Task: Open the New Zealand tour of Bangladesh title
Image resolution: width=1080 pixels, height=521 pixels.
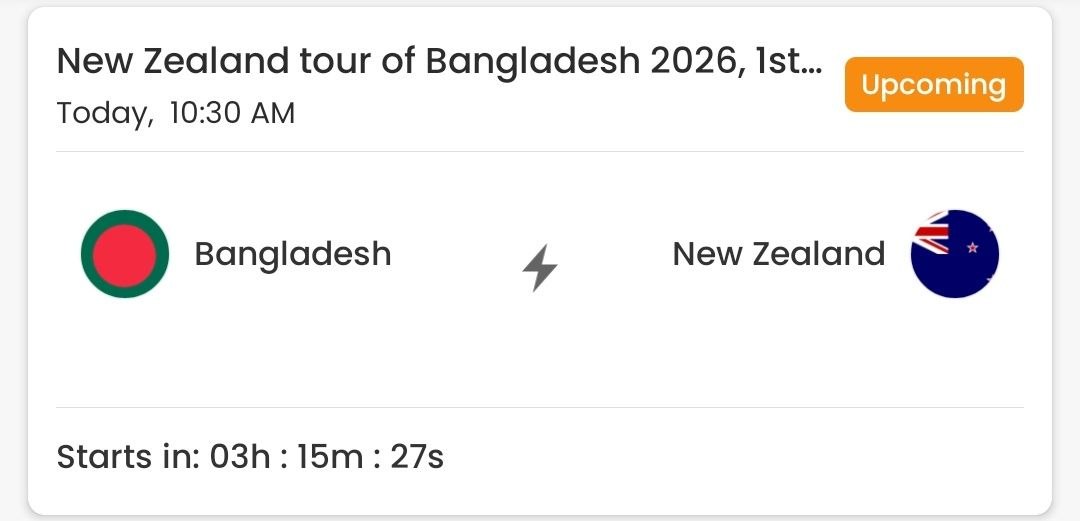Action: 440,62
